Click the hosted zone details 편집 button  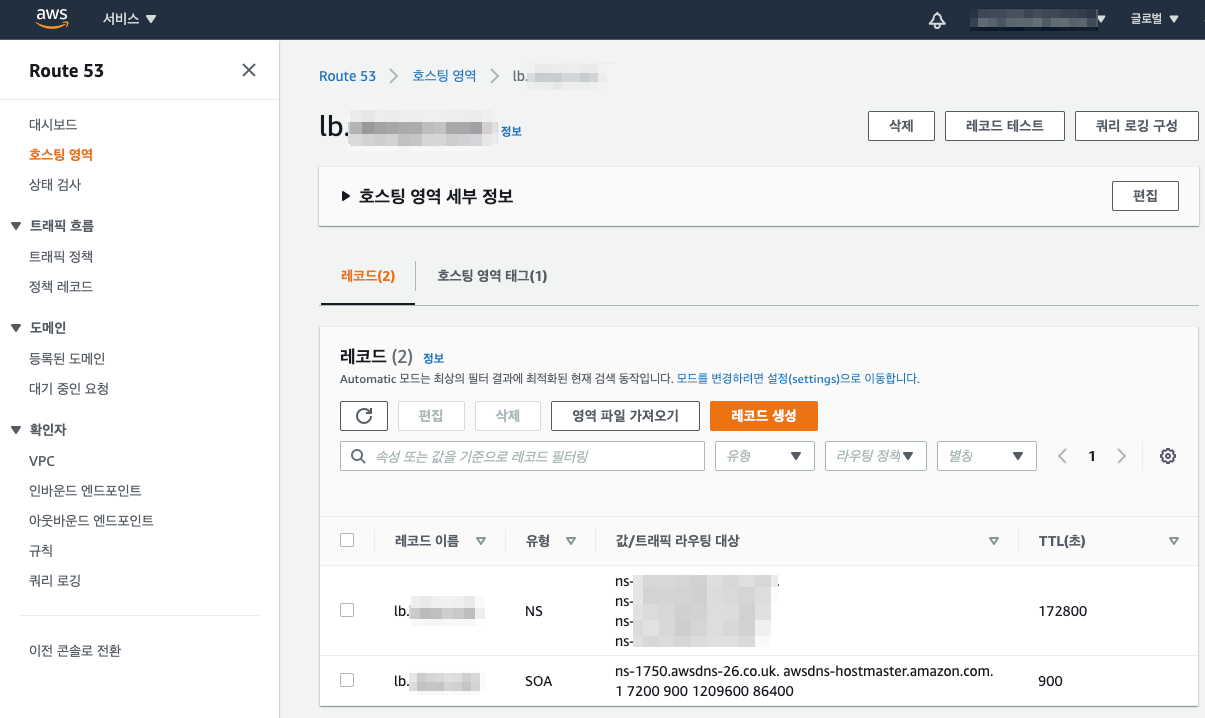[x=1145, y=196]
